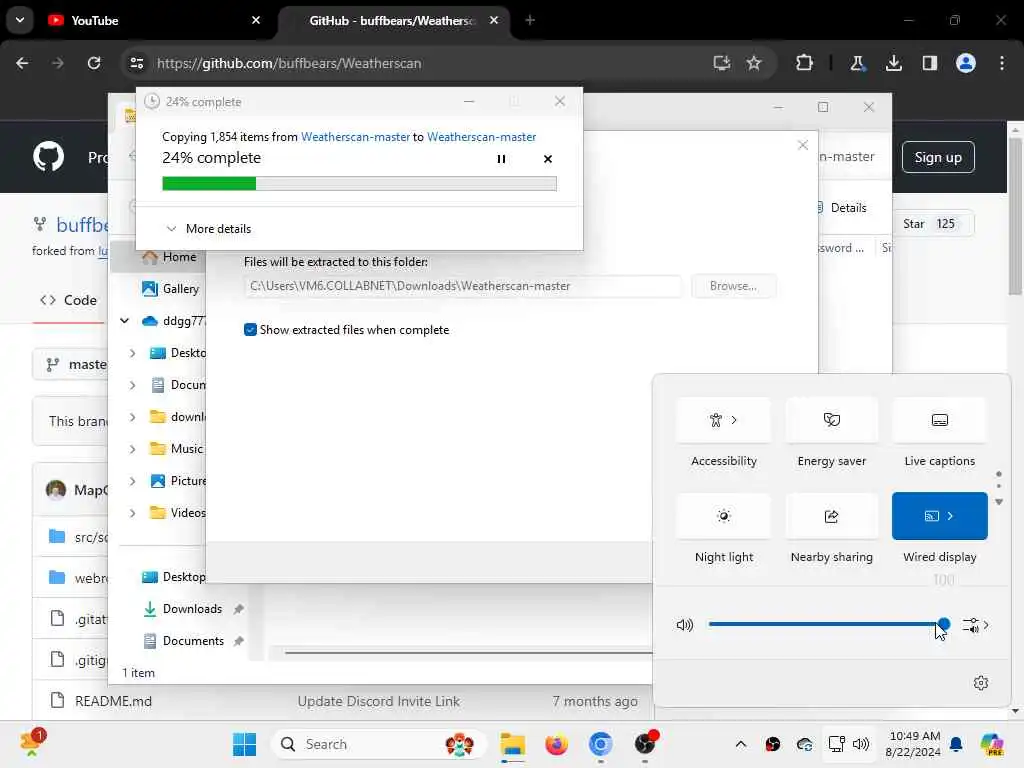Image resolution: width=1024 pixels, height=768 pixels.
Task: Collapse the OneDrive ddgg77 tree node
Action: [124, 321]
